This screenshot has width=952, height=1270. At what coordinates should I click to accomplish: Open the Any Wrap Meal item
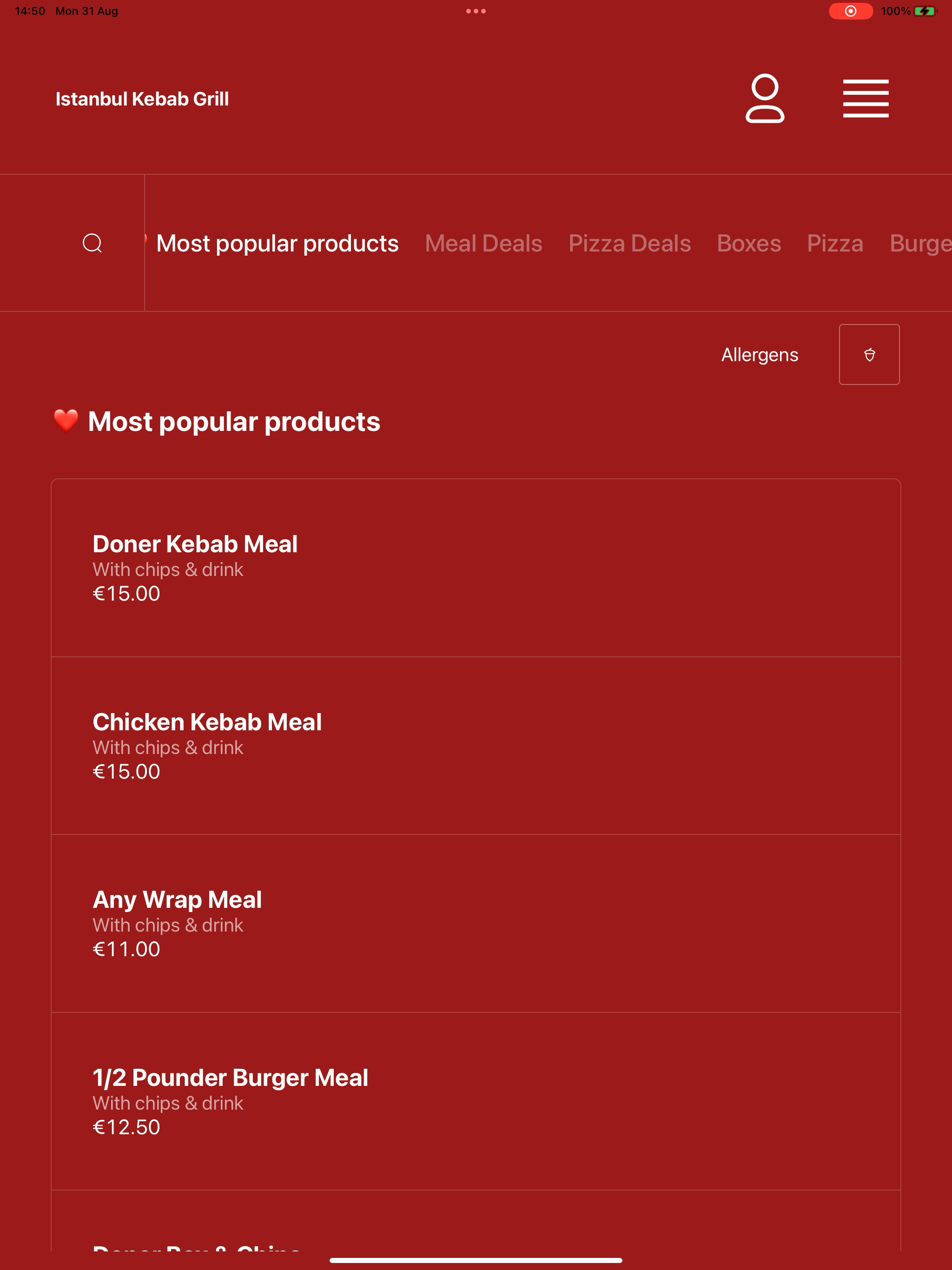476,923
